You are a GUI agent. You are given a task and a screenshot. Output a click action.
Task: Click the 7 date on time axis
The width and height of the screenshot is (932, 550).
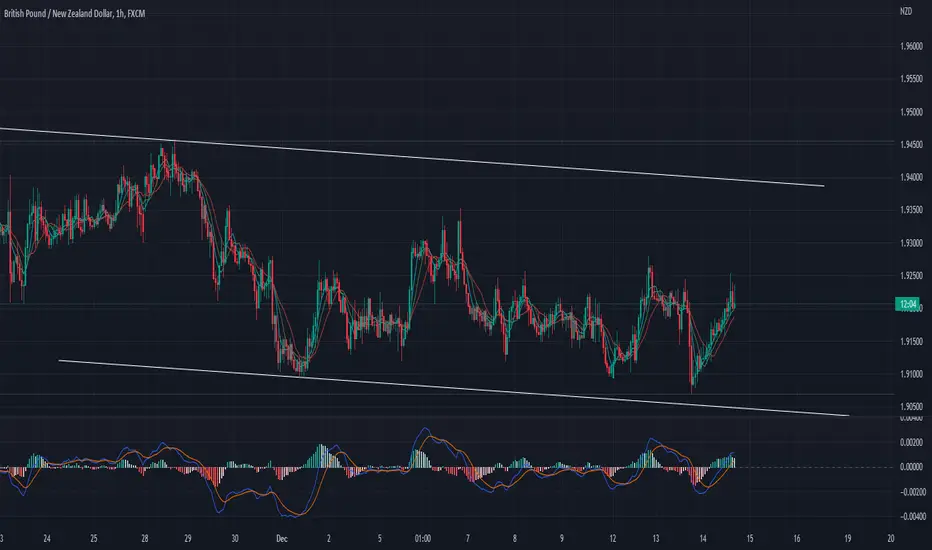click(468, 539)
